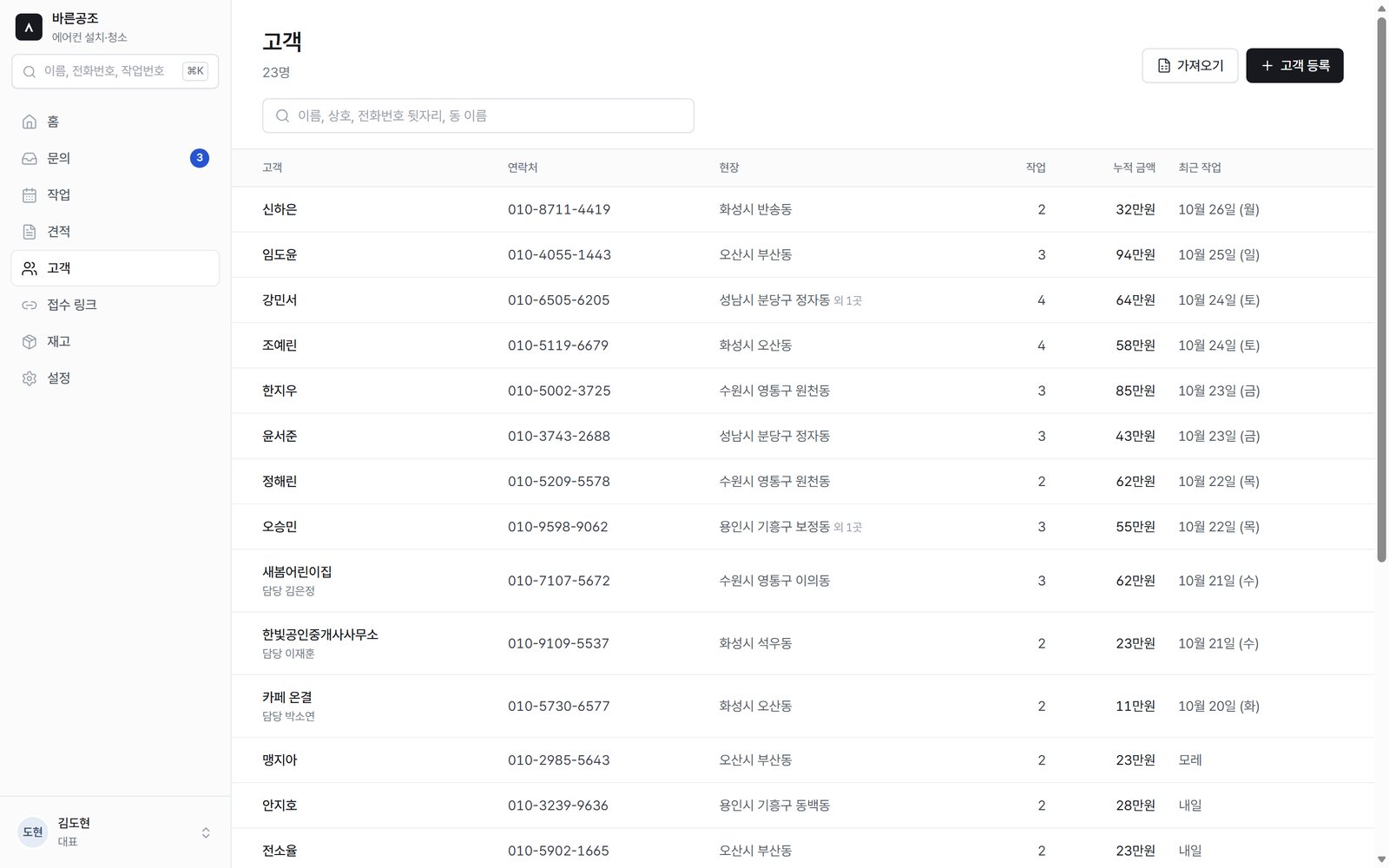
Task: Click 모레 in 맹지아 row
Action: (1190, 759)
